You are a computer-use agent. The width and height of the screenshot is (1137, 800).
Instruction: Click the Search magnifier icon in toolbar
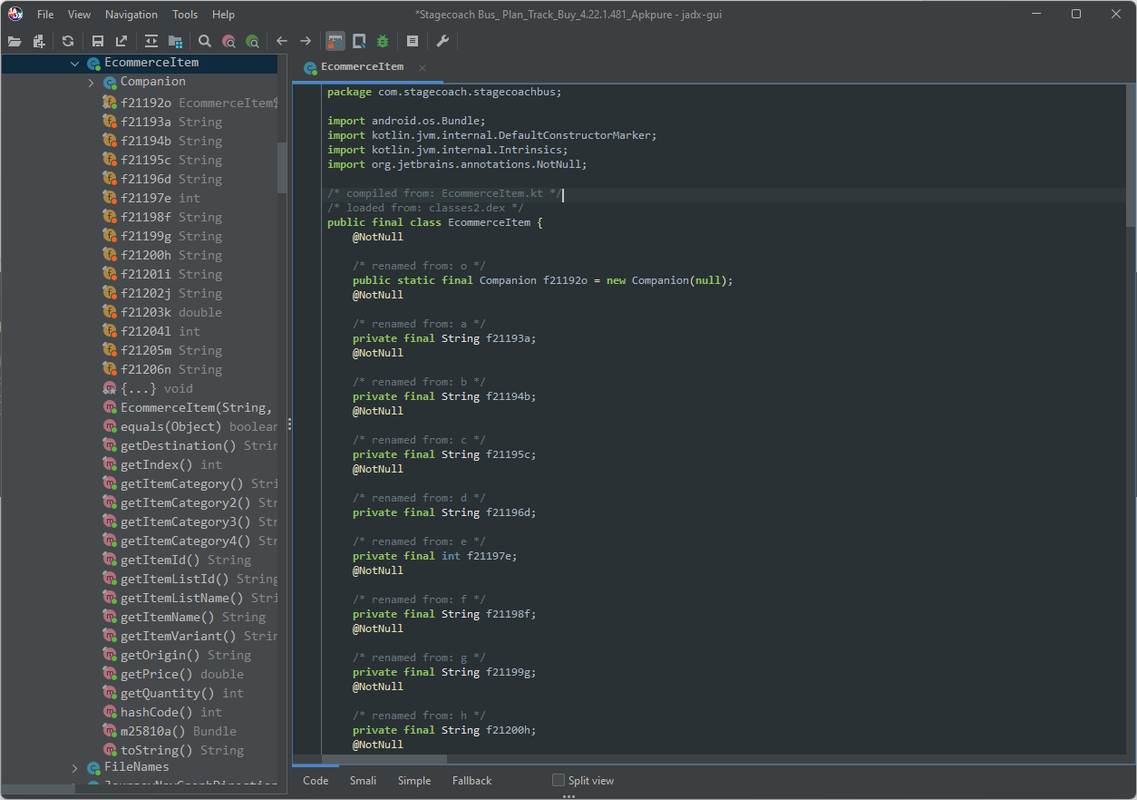tap(204, 40)
